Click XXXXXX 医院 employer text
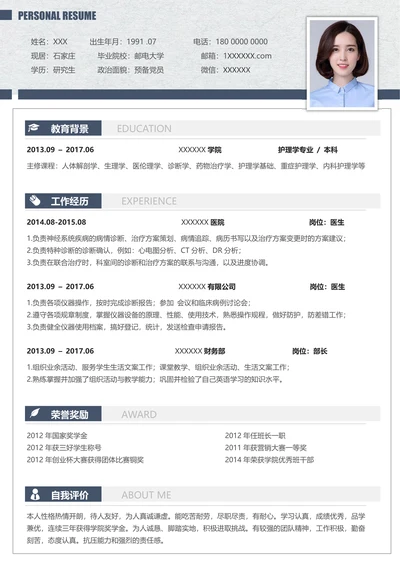This screenshot has width=400, height=565. [203, 222]
